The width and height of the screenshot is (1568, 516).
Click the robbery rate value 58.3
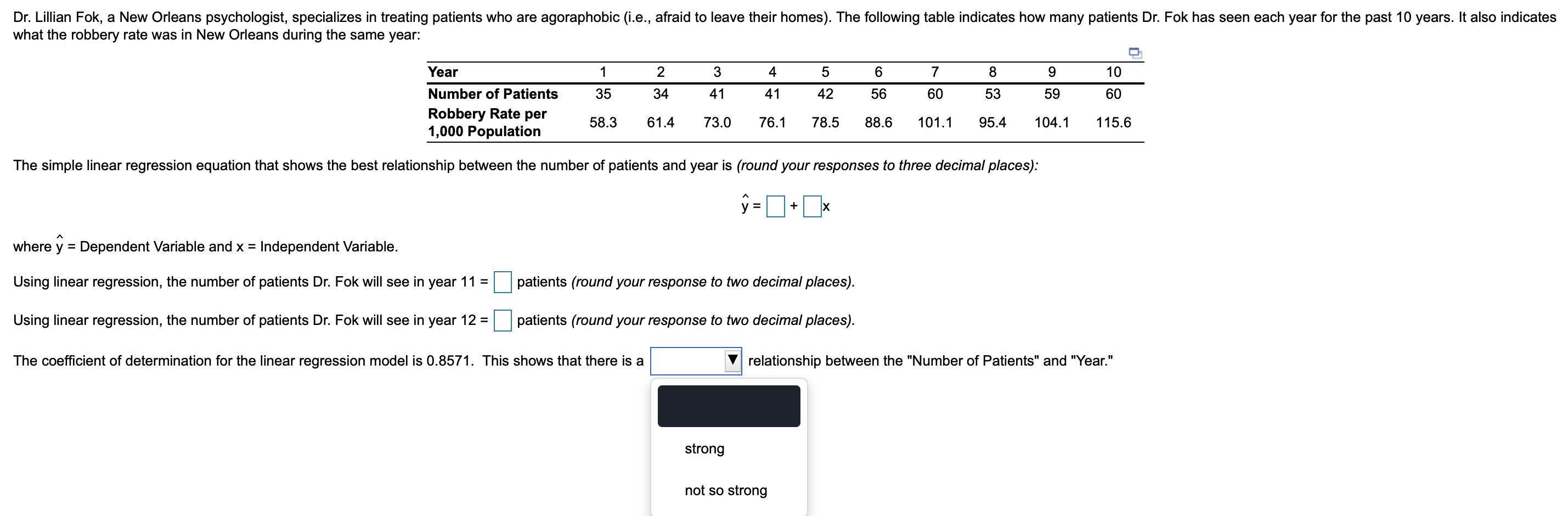pyautogui.click(x=602, y=122)
